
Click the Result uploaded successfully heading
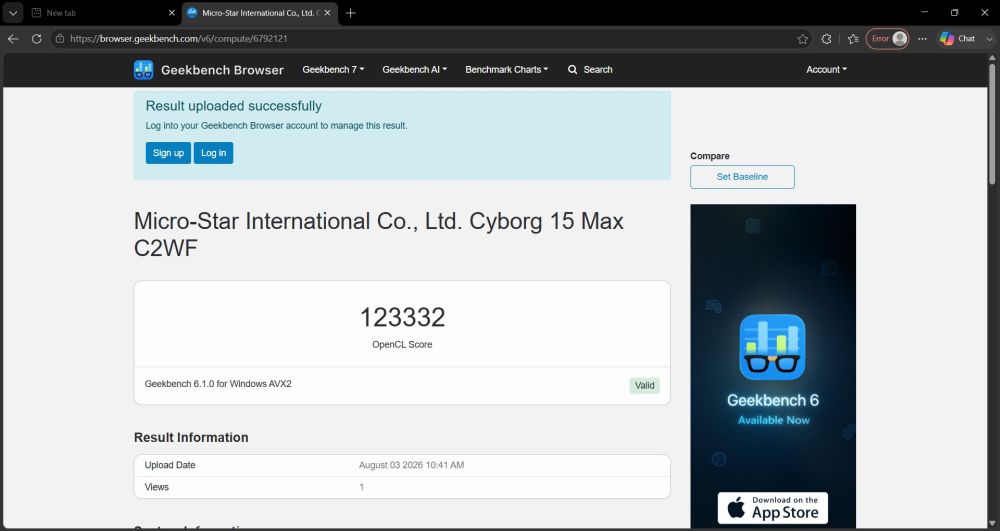pos(233,106)
